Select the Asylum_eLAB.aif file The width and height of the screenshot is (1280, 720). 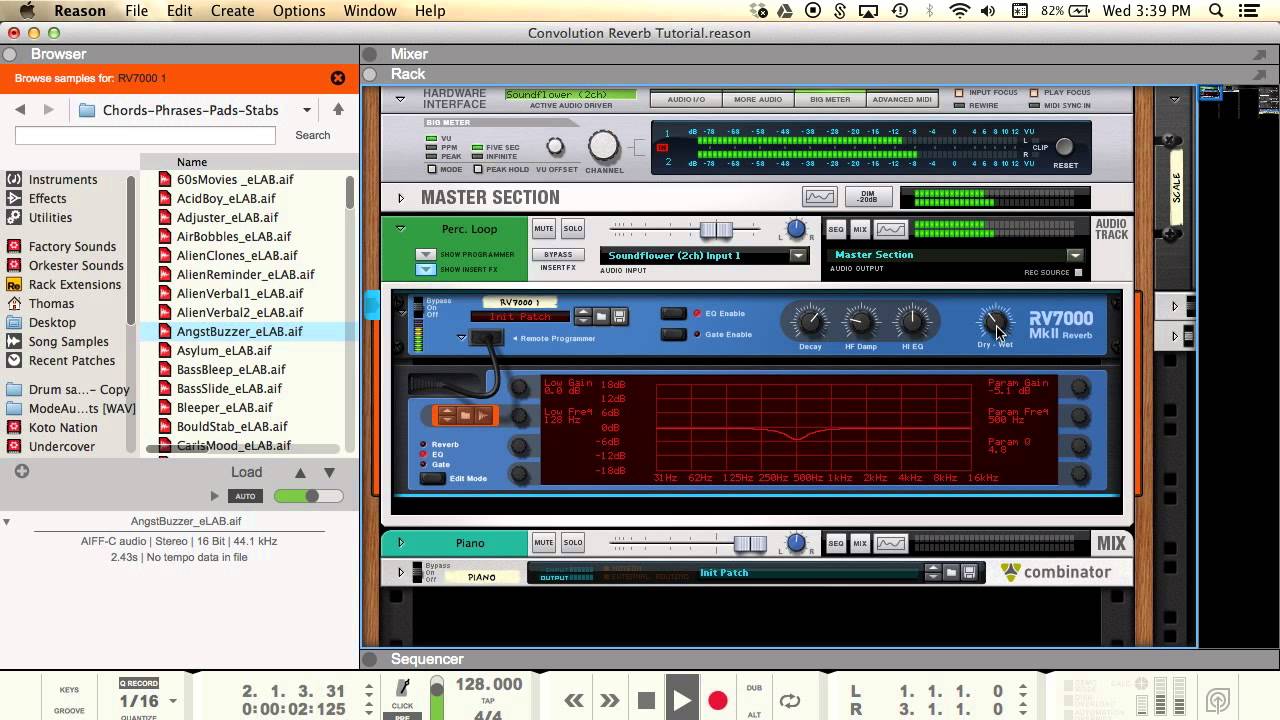pyautogui.click(x=224, y=351)
